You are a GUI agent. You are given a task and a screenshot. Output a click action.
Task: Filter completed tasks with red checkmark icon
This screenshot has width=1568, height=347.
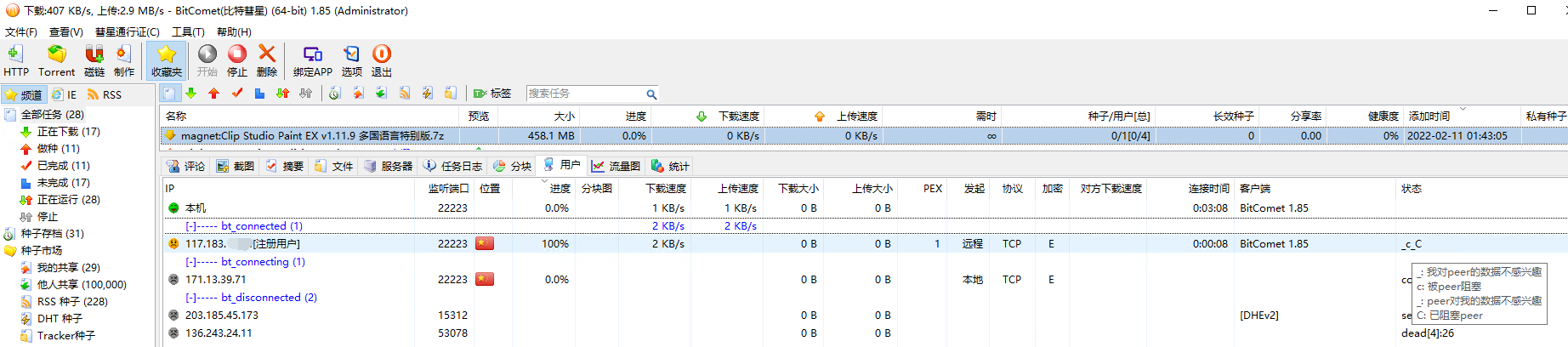tap(237, 94)
